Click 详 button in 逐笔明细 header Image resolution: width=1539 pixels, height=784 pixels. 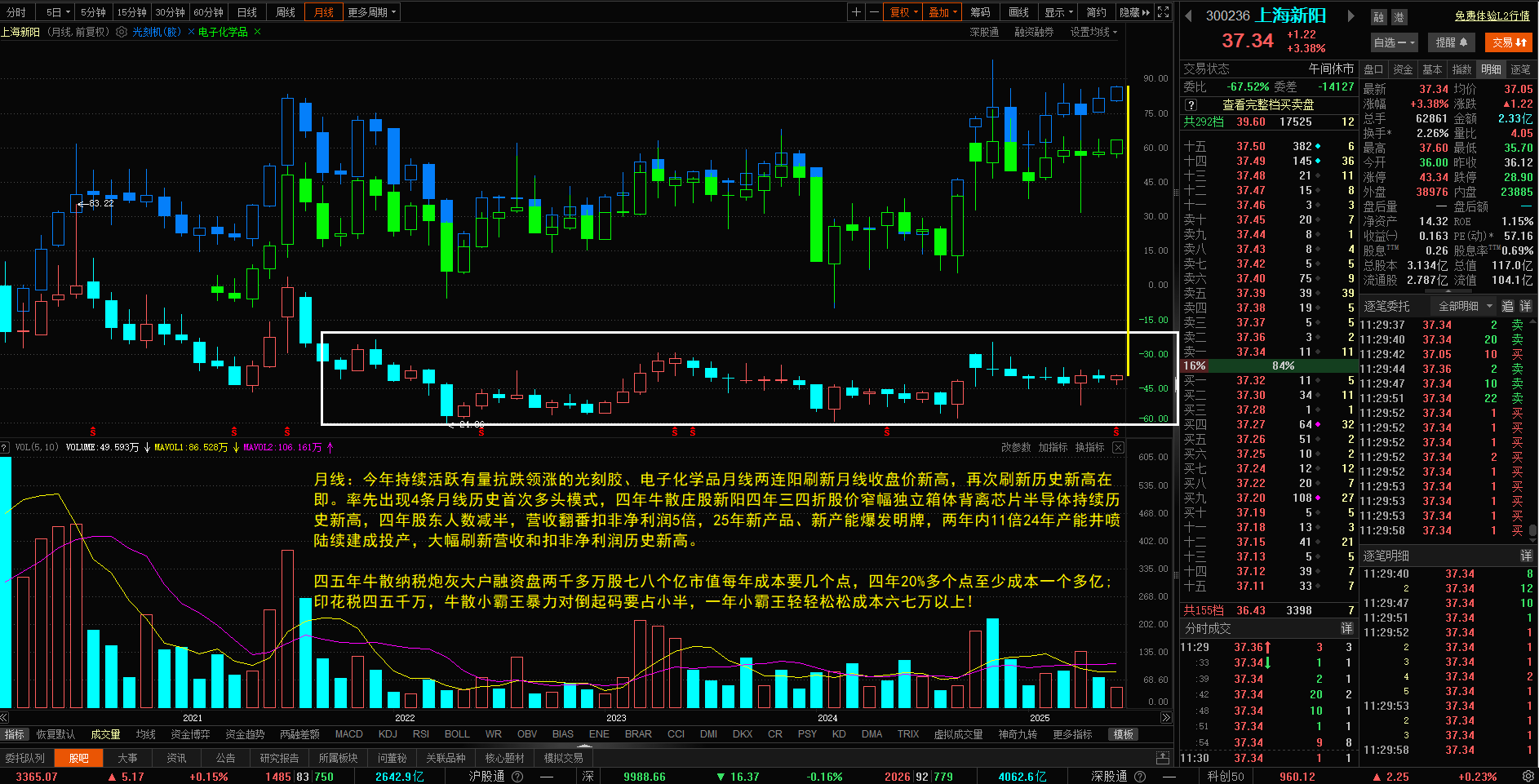(x=1525, y=556)
